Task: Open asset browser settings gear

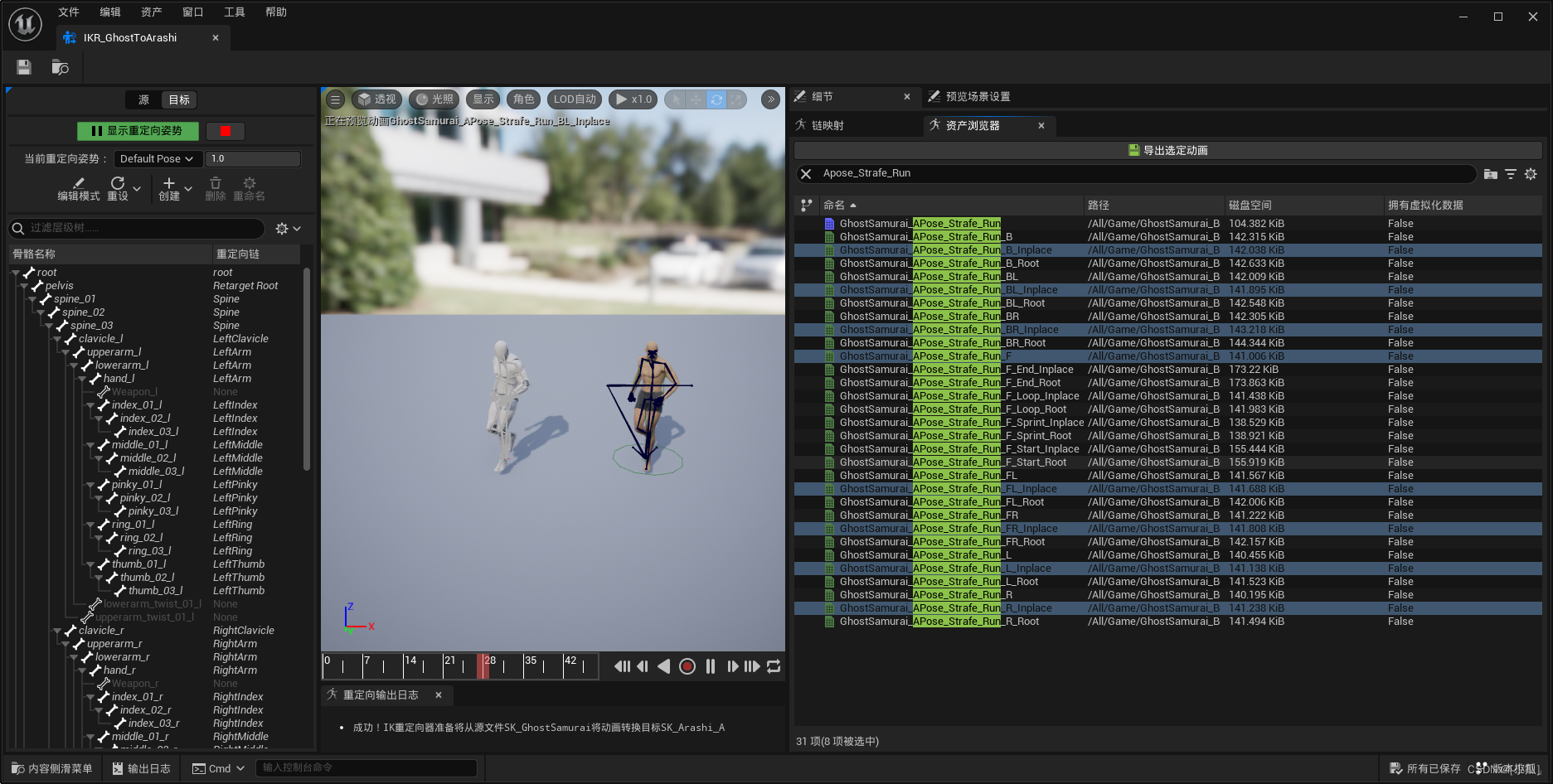Action: coord(1531,174)
